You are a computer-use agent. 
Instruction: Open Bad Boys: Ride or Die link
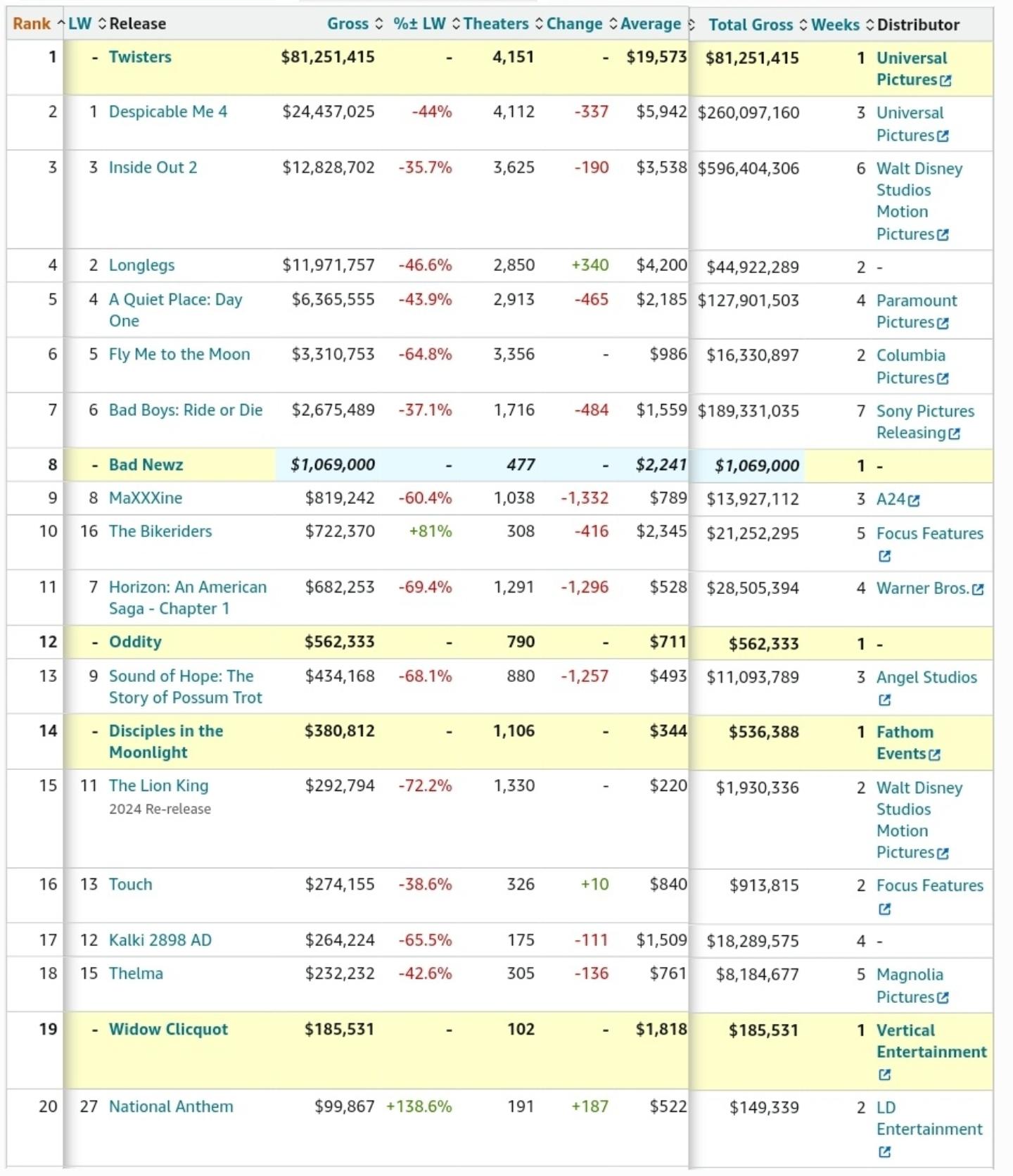point(186,410)
